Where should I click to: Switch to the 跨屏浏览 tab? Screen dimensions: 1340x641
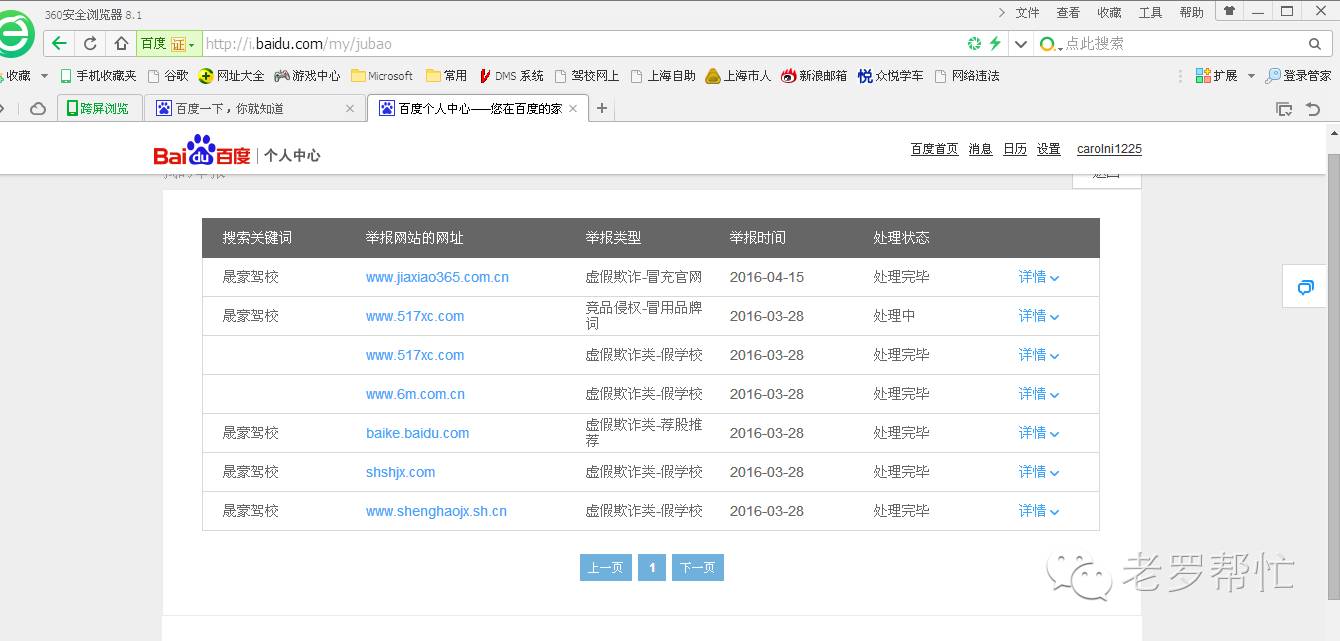[x=99, y=108]
